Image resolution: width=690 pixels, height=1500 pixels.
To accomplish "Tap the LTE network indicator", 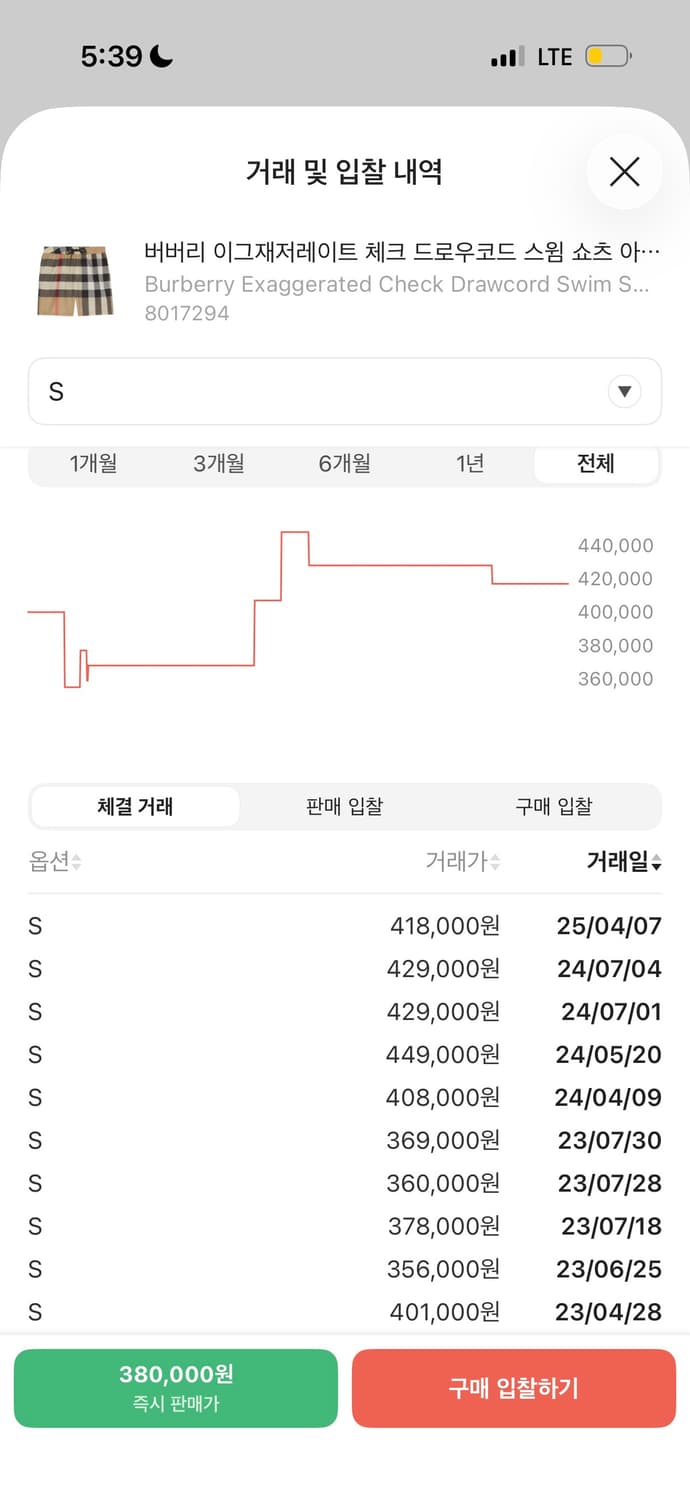I will (x=554, y=57).
